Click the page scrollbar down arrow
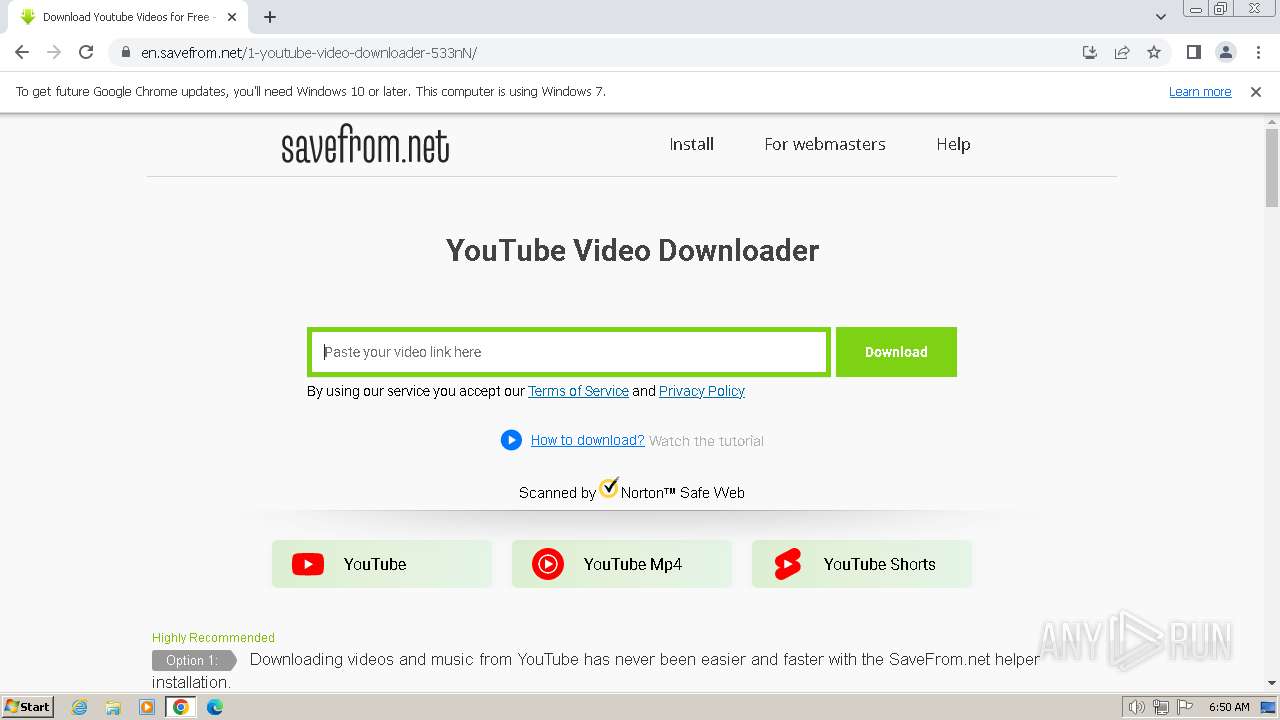This screenshot has width=1280, height=720. 1272,683
